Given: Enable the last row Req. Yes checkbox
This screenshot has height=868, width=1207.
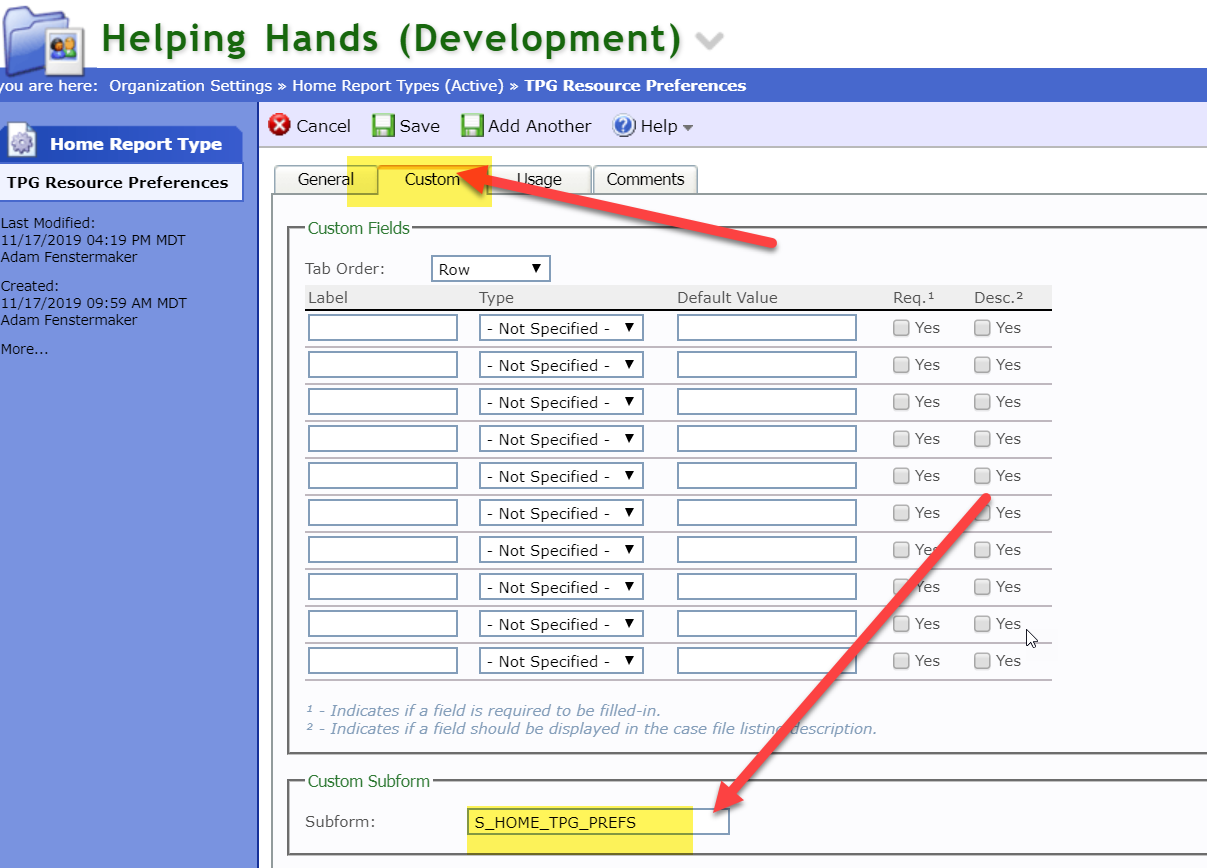Looking at the screenshot, I should pyautogui.click(x=901, y=661).
